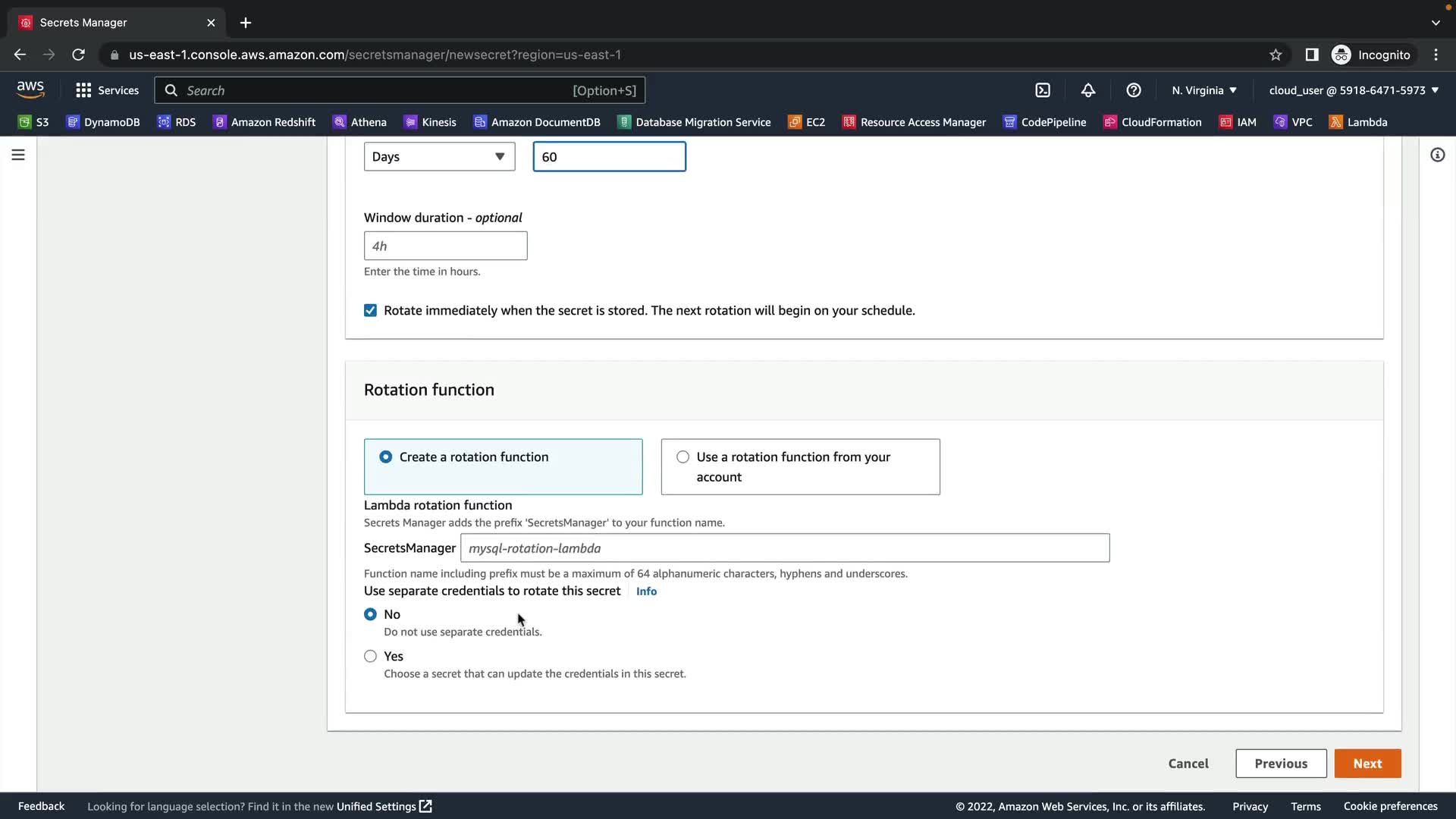Open the Services grid menu
1456x819 pixels.
[x=107, y=90]
